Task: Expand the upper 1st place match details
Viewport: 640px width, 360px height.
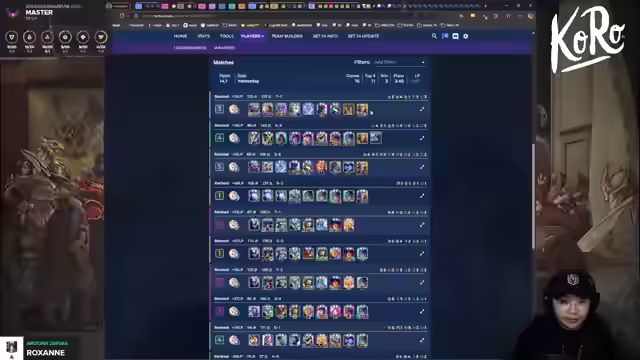Action: point(422,196)
